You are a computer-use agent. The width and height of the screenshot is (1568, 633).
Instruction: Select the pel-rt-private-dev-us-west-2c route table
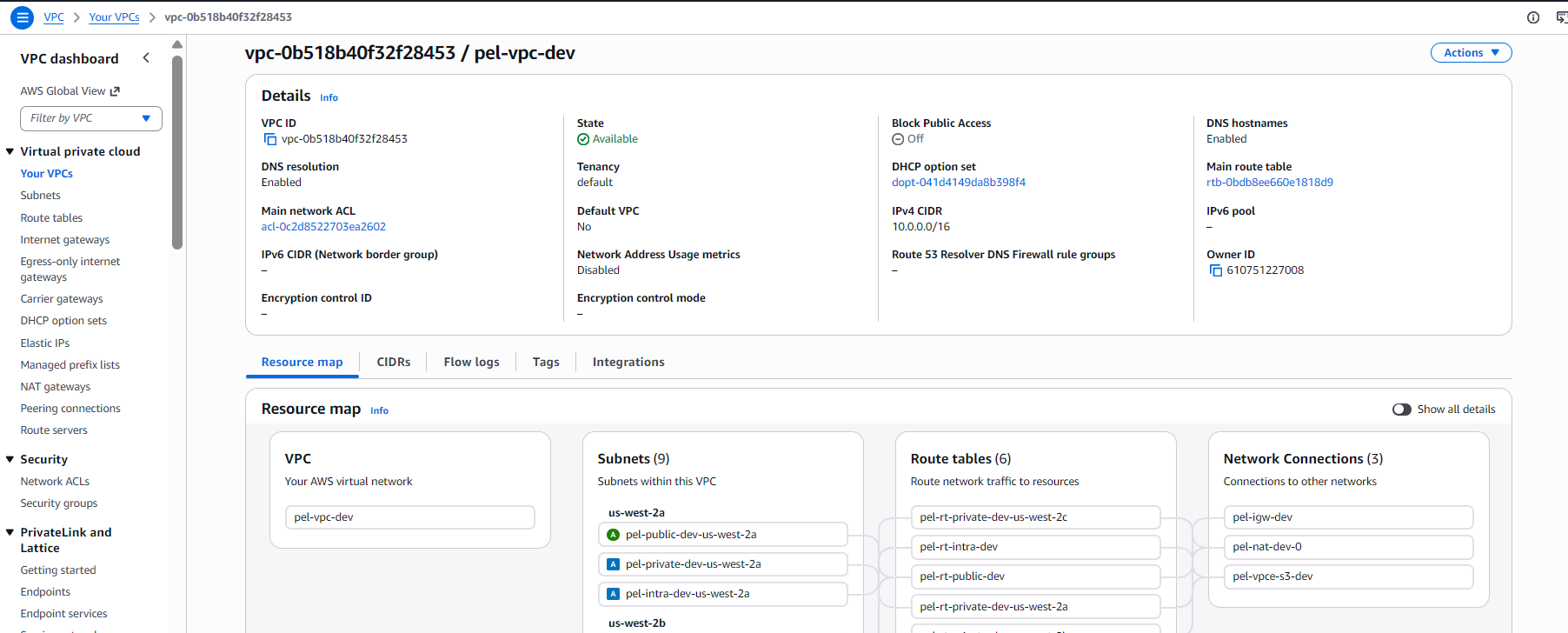pyautogui.click(x=1035, y=517)
